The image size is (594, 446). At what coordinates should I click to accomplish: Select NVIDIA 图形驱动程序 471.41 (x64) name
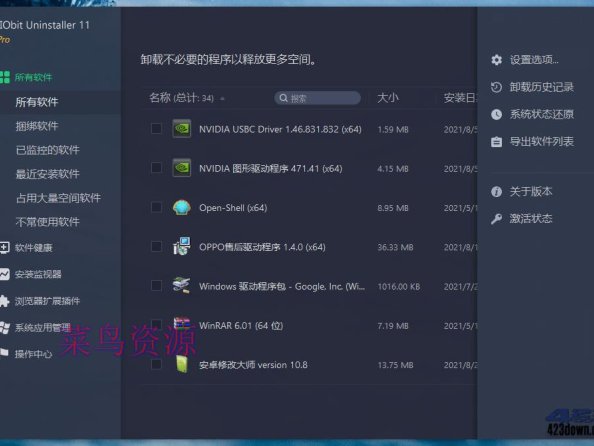coord(270,169)
